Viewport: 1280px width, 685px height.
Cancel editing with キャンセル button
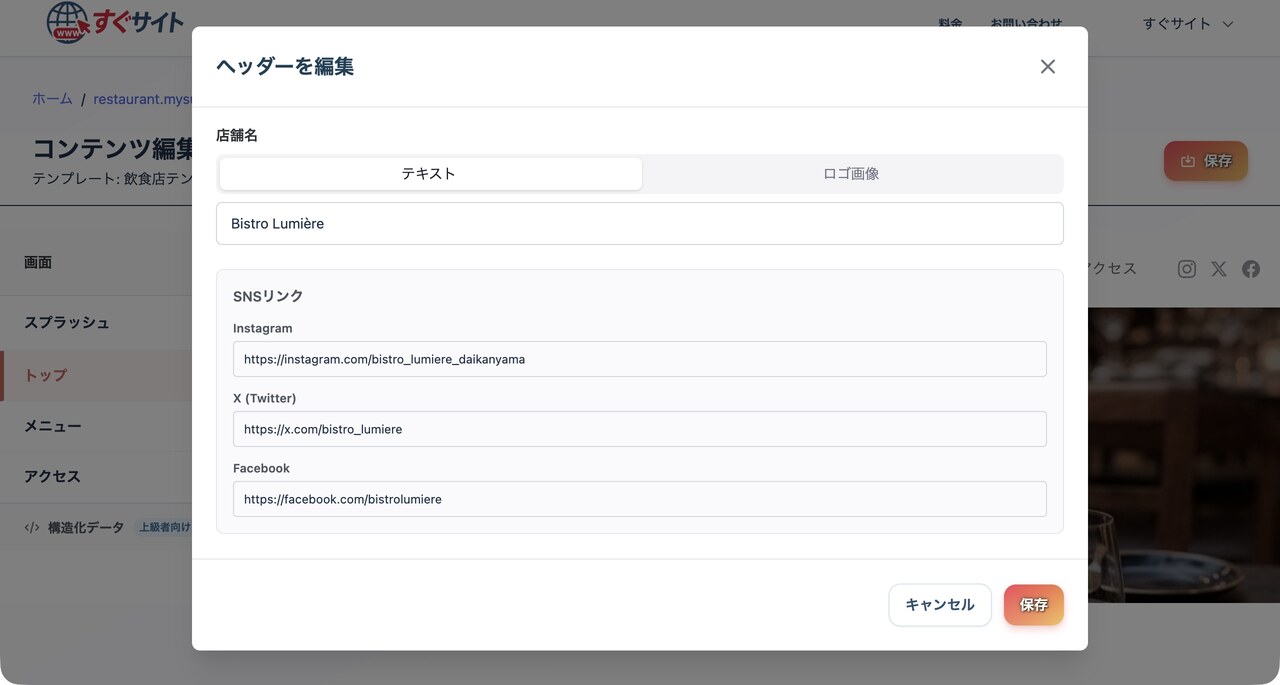pyautogui.click(x=939, y=605)
